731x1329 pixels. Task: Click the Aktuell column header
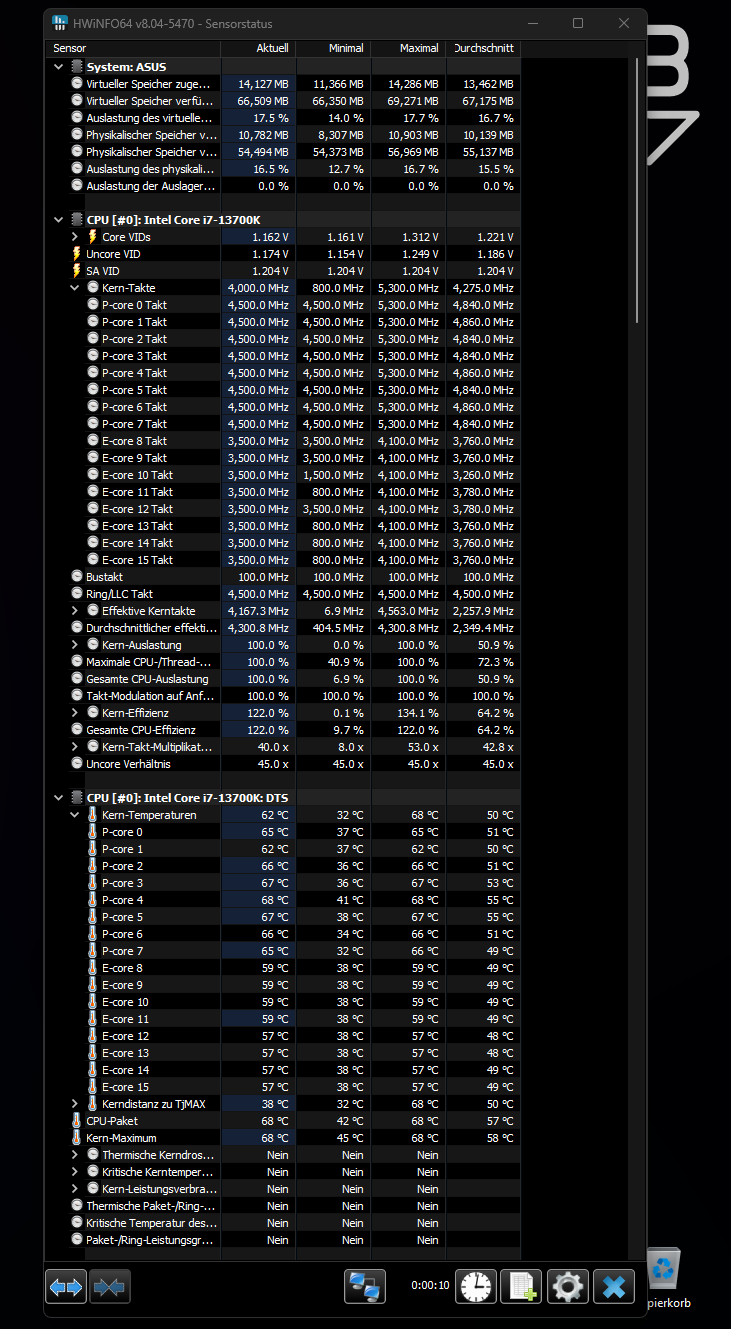click(258, 48)
